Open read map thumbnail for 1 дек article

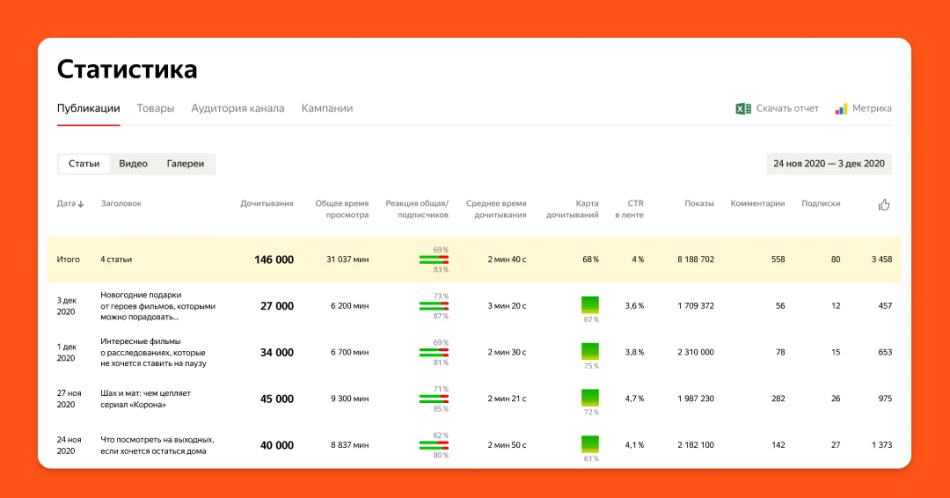[x=590, y=351]
